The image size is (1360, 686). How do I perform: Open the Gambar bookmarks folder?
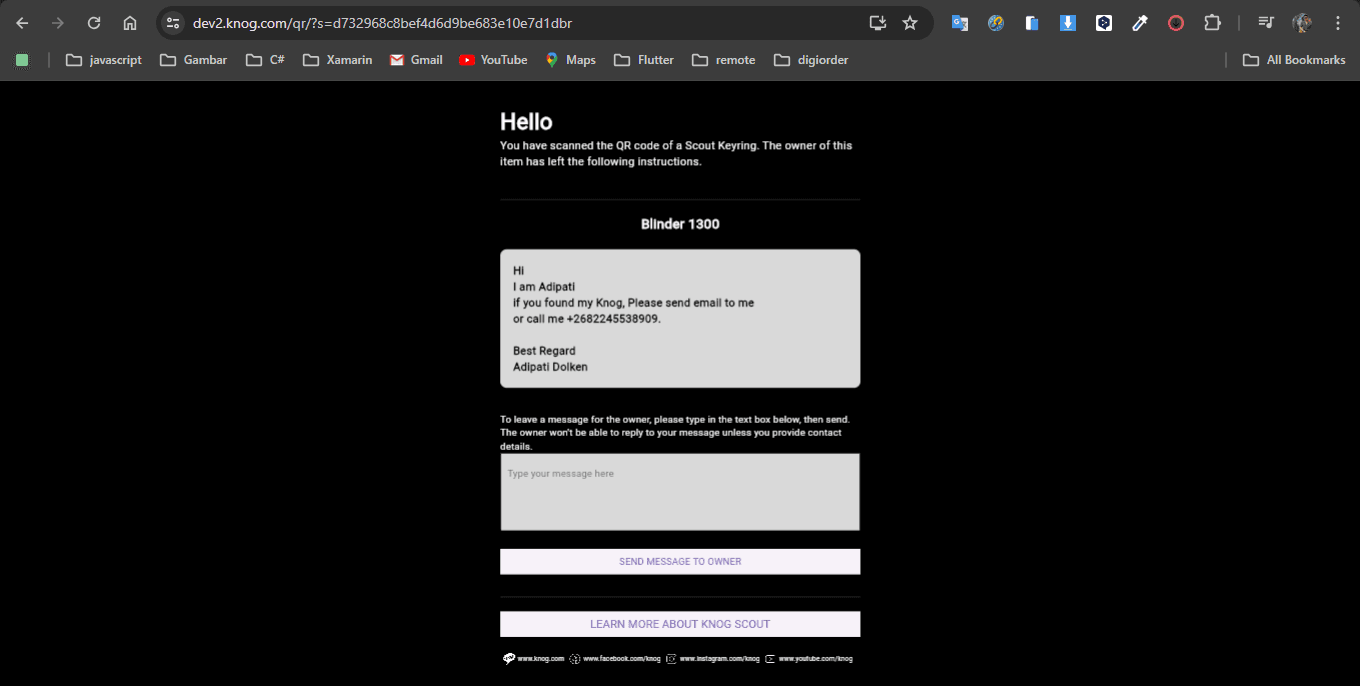pos(194,60)
